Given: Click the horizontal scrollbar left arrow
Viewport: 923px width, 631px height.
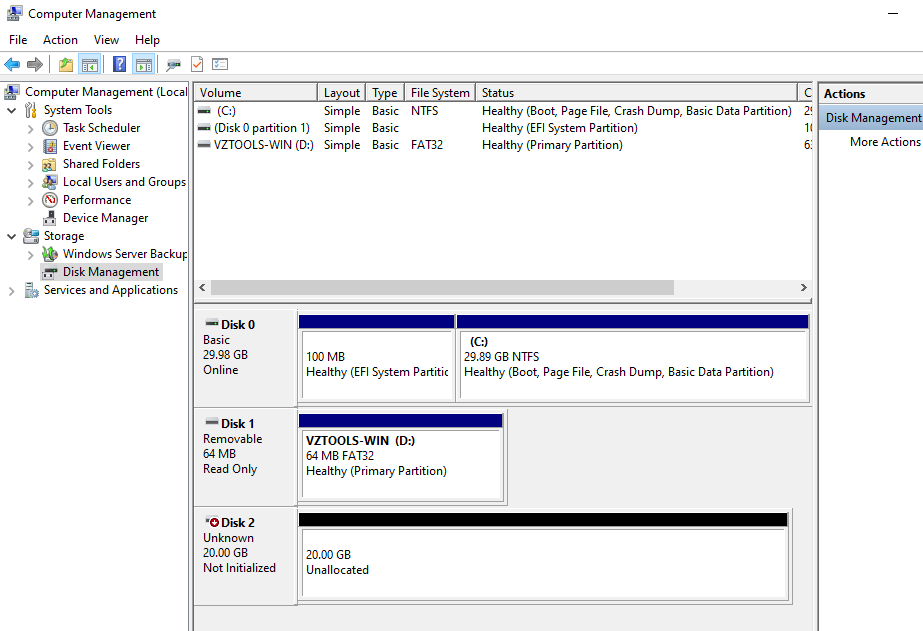Looking at the screenshot, I should pyautogui.click(x=202, y=287).
